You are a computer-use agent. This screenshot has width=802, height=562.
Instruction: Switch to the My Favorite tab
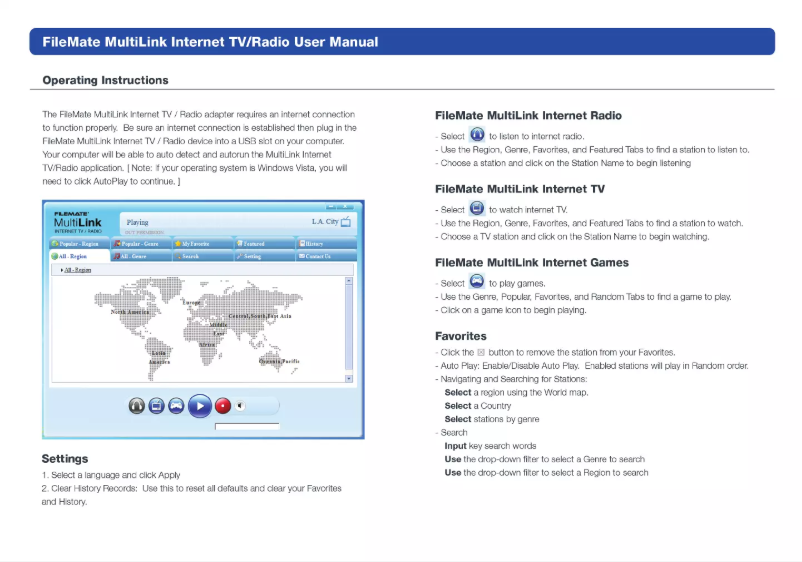pyautogui.click(x=203, y=244)
